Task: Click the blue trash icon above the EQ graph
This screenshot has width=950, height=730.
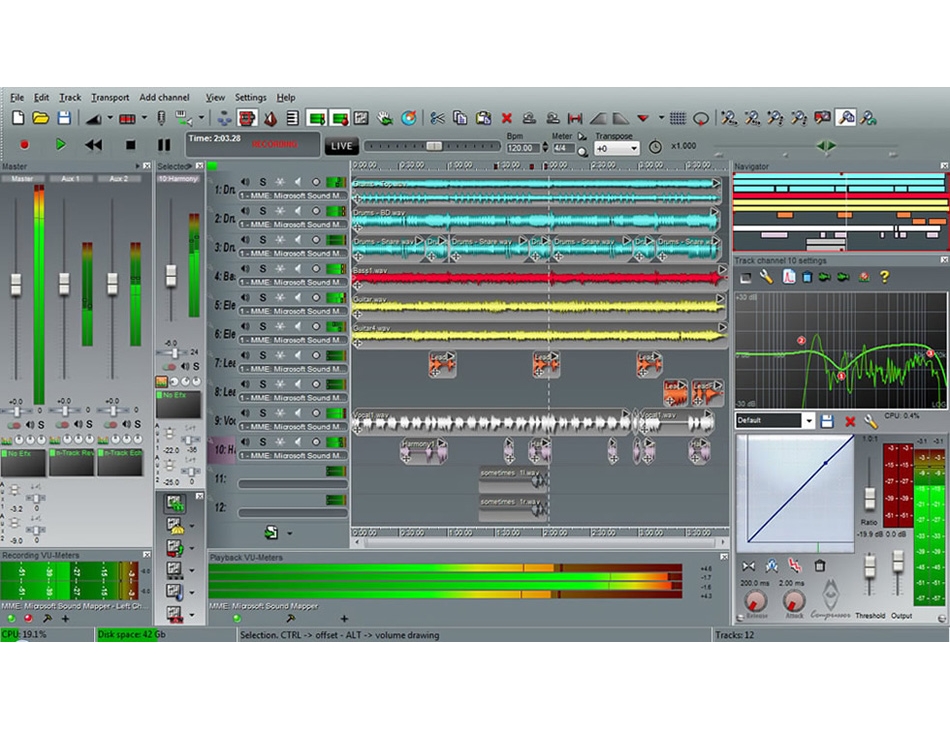Action: coord(806,277)
